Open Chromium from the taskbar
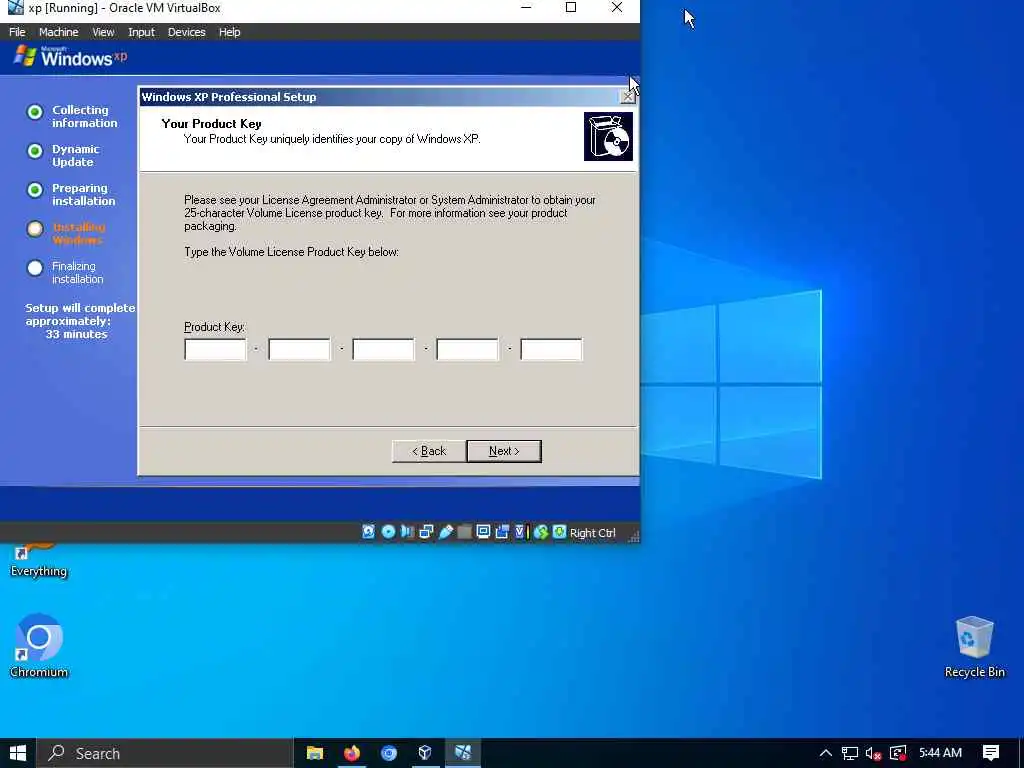This screenshot has height=768, width=1024. [389, 753]
